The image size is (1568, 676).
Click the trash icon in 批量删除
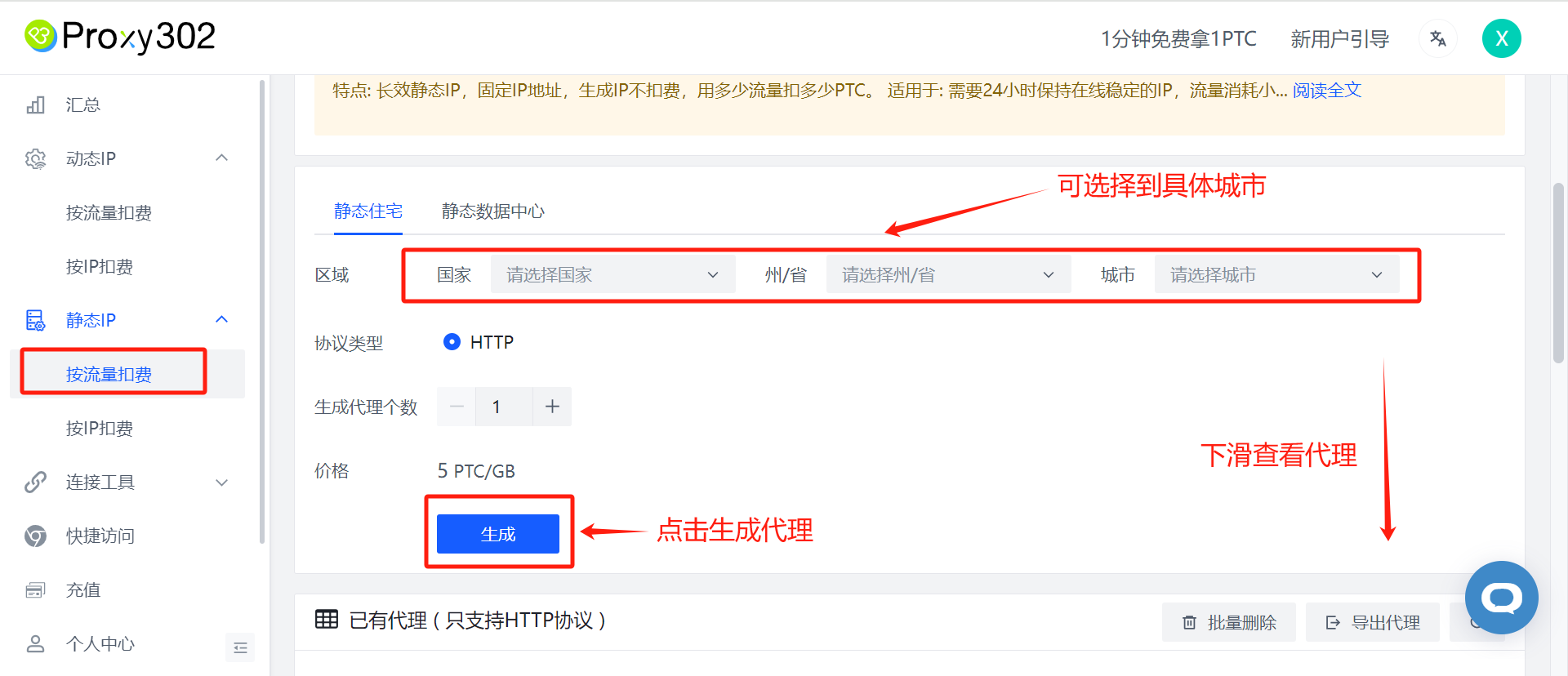point(1190,623)
